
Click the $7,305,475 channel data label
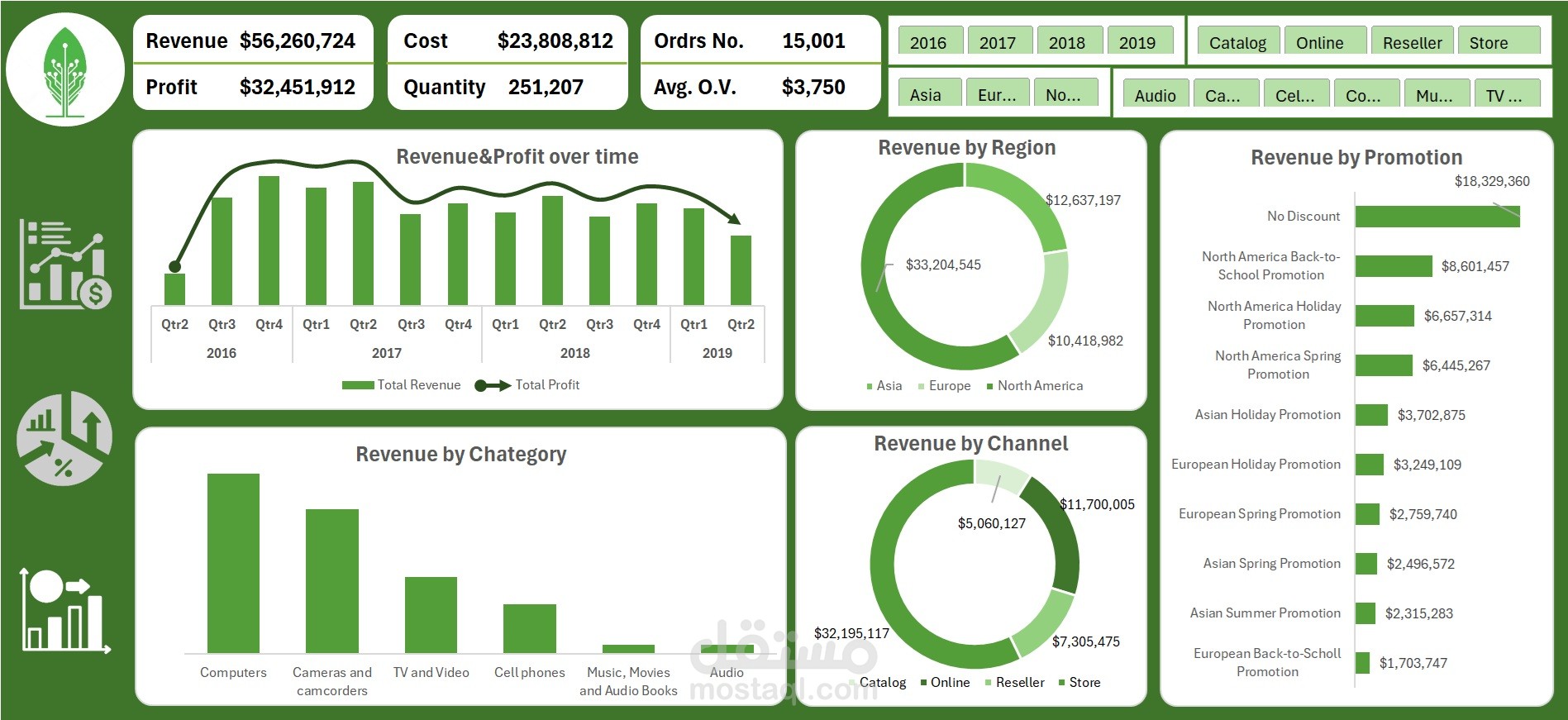point(1086,641)
